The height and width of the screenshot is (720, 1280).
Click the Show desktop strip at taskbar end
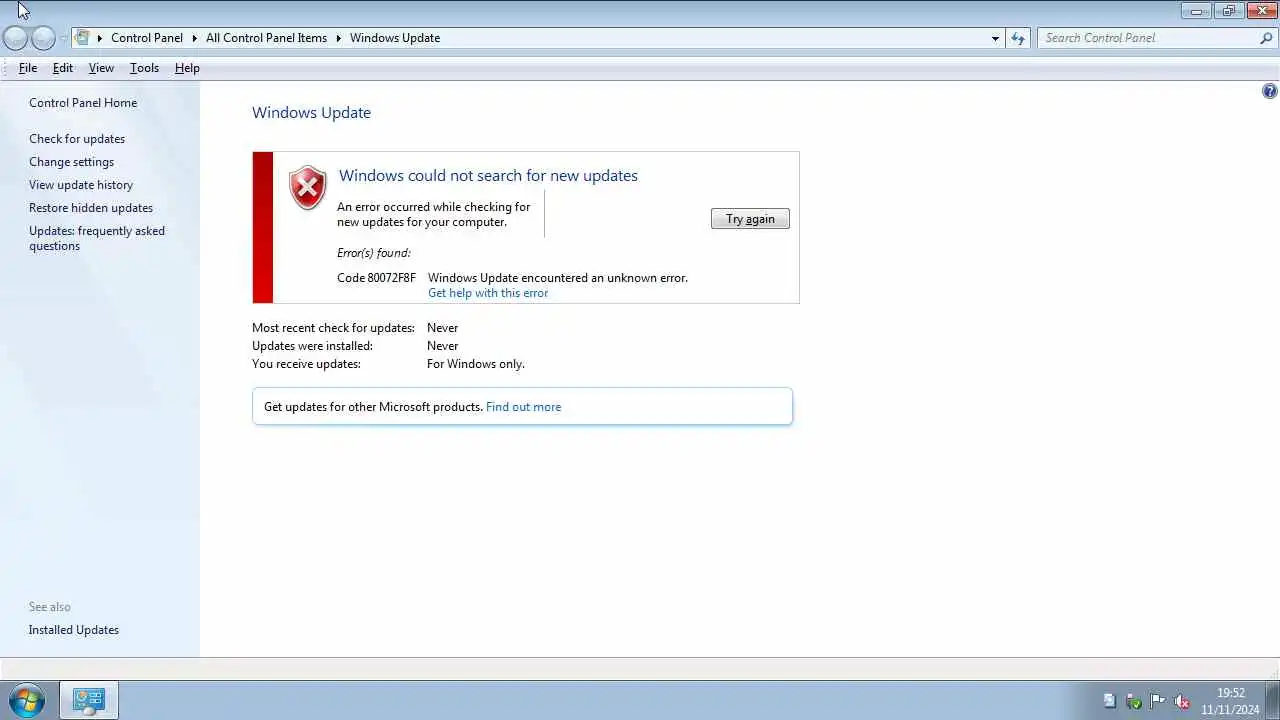coord(1272,700)
